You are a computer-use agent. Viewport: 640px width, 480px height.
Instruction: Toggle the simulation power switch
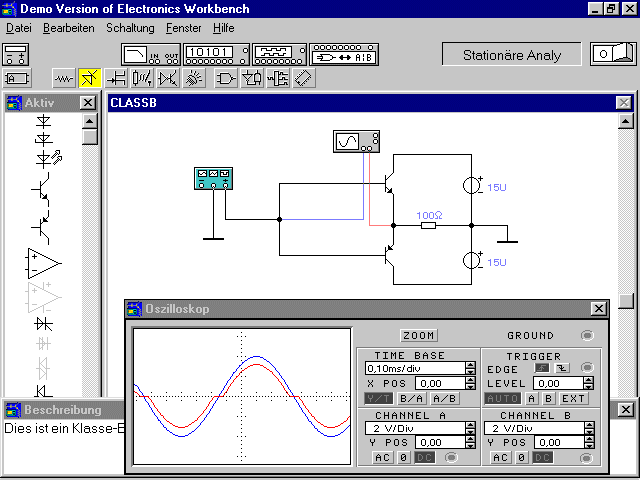point(611,54)
